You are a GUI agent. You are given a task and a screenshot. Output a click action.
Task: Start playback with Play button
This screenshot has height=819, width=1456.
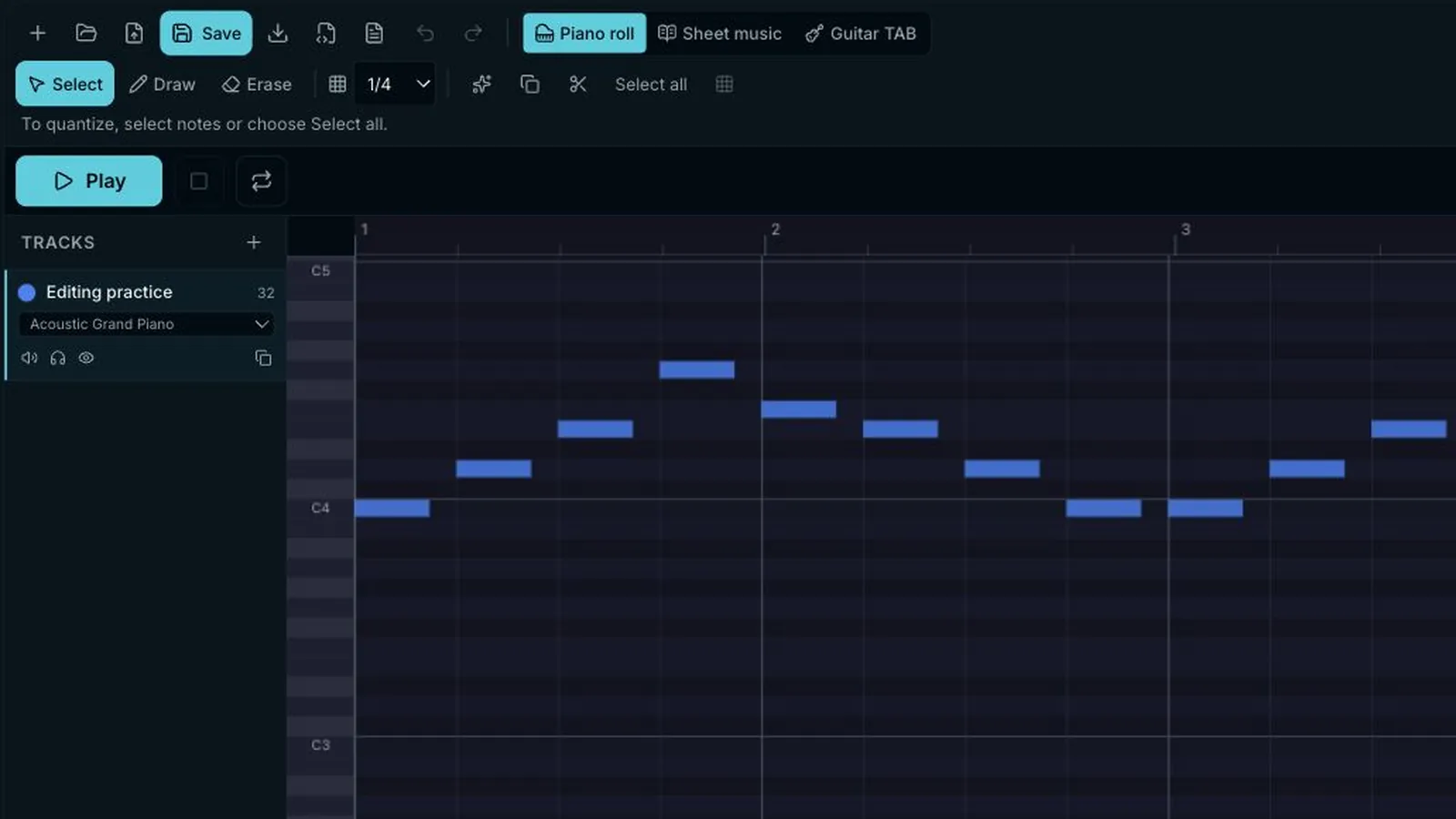pos(89,181)
